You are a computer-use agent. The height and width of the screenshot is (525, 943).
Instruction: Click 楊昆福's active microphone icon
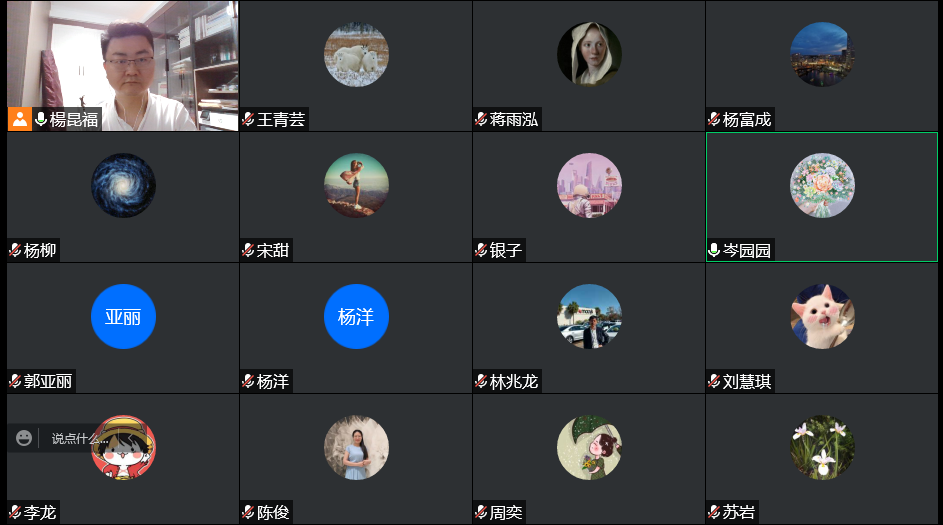[x=41, y=119]
